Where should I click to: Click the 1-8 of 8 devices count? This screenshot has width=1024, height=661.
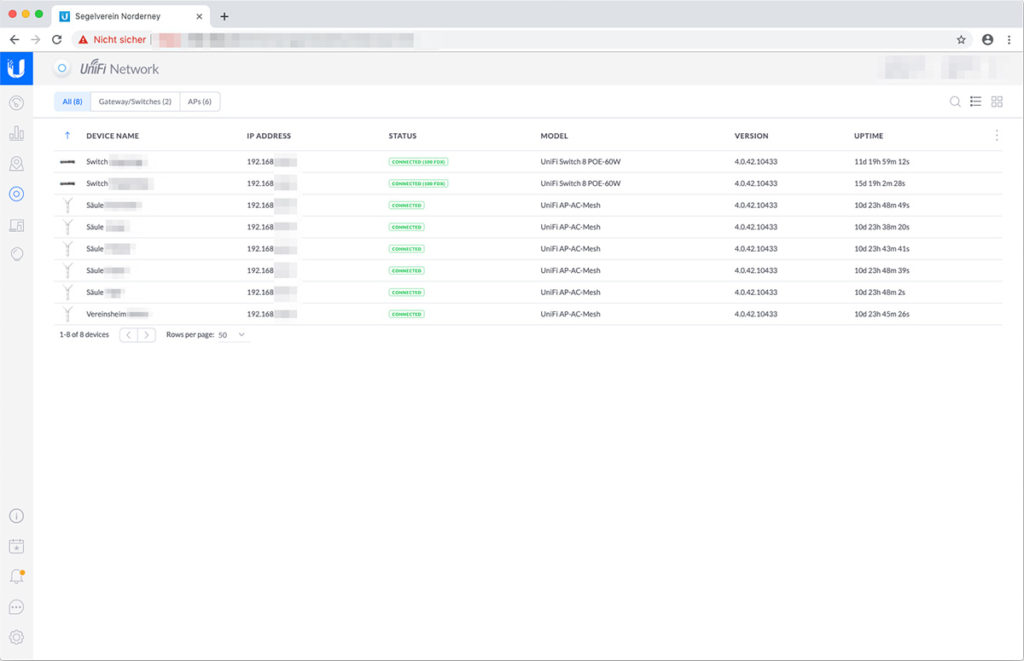84,334
